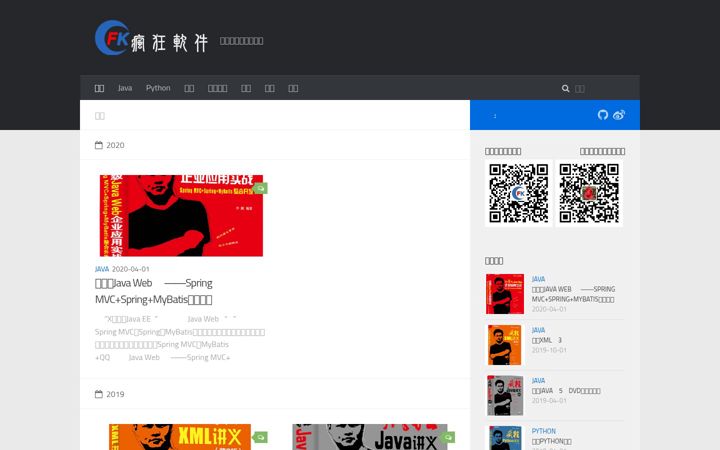720x450 pixels.
Task: Click the calendar icon beside 2019
Action: 99,394
